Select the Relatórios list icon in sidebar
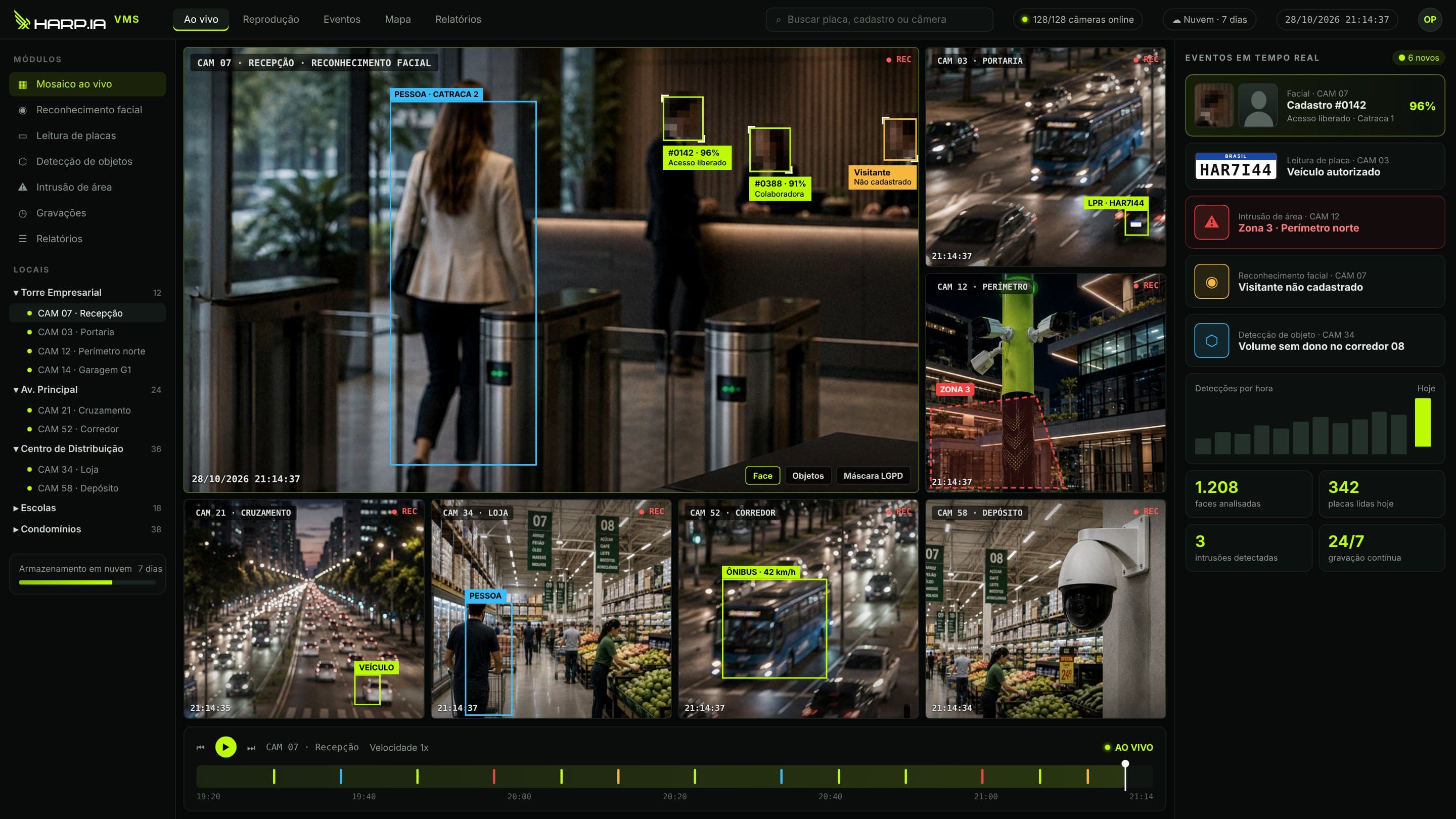The width and height of the screenshot is (1456, 819). [x=23, y=239]
